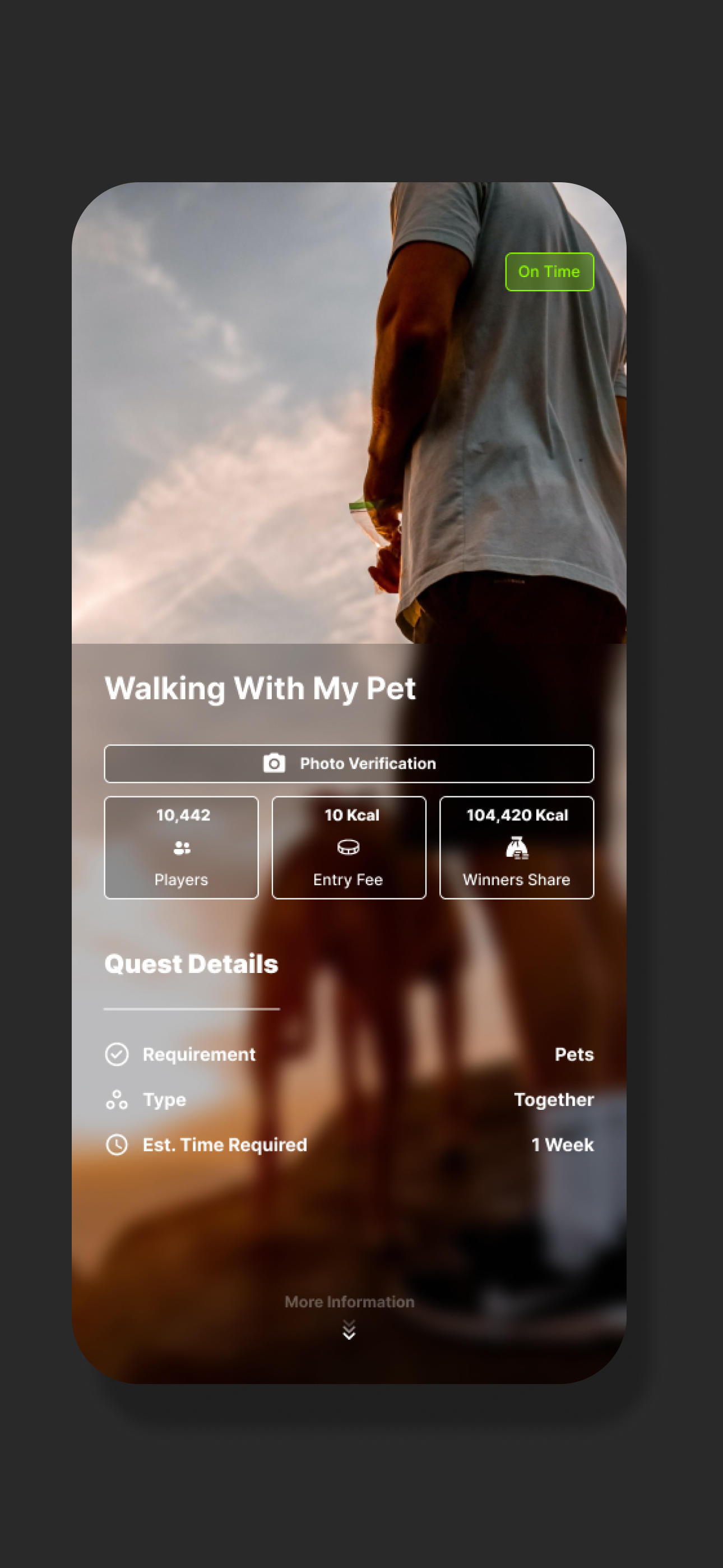Click the More Information link text
Screen dimensions: 723x1568
coord(349,1302)
